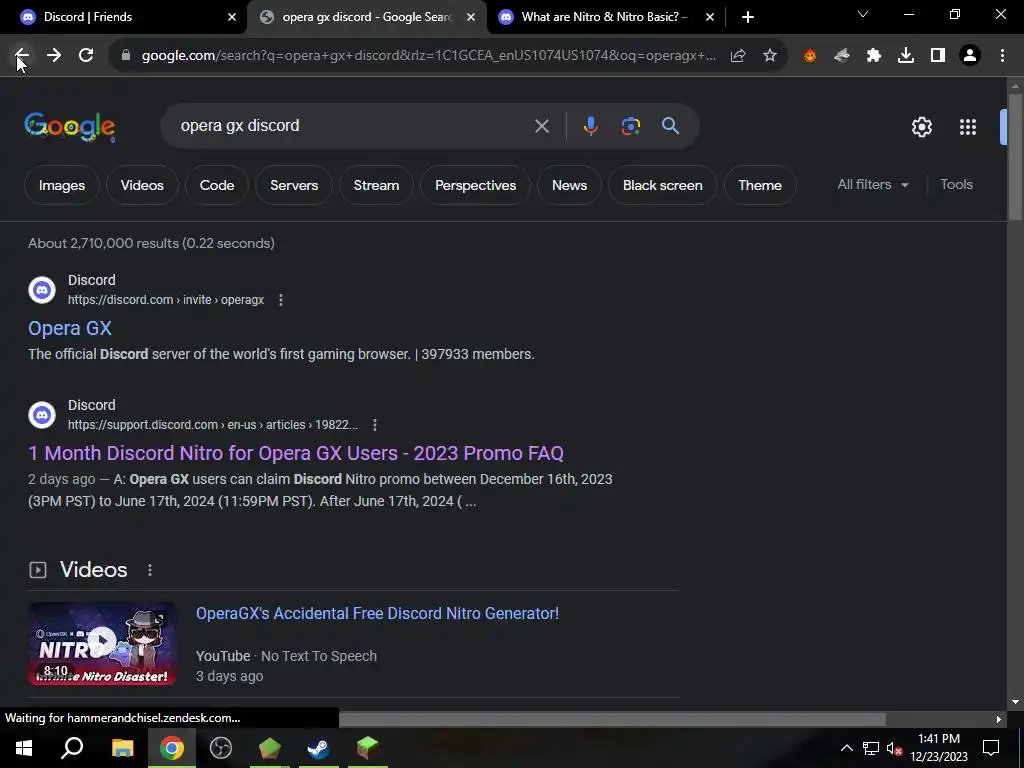Open the Google apps grid
This screenshot has width=1024, height=768.
click(x=968, y=127)
